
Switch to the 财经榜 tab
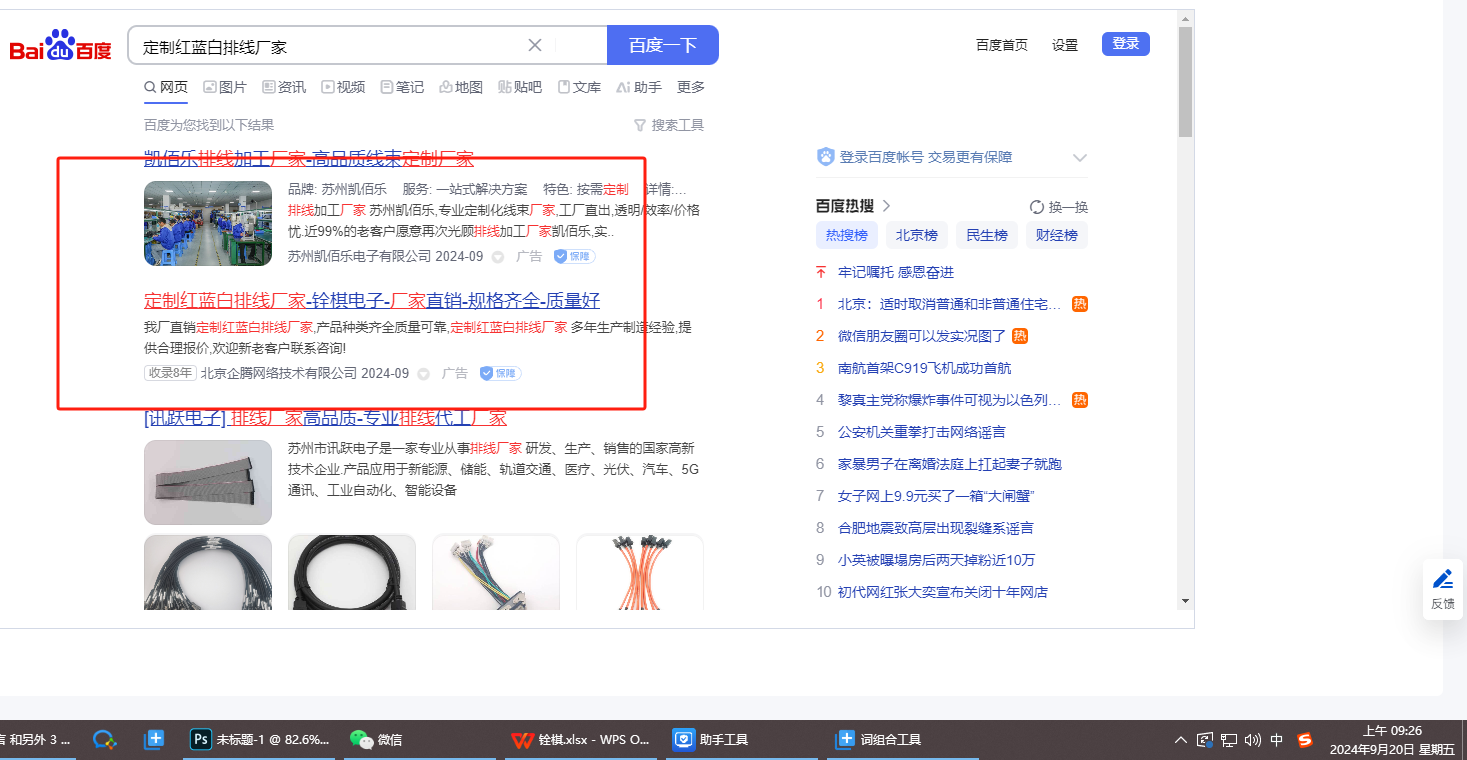click(1057, 235)
